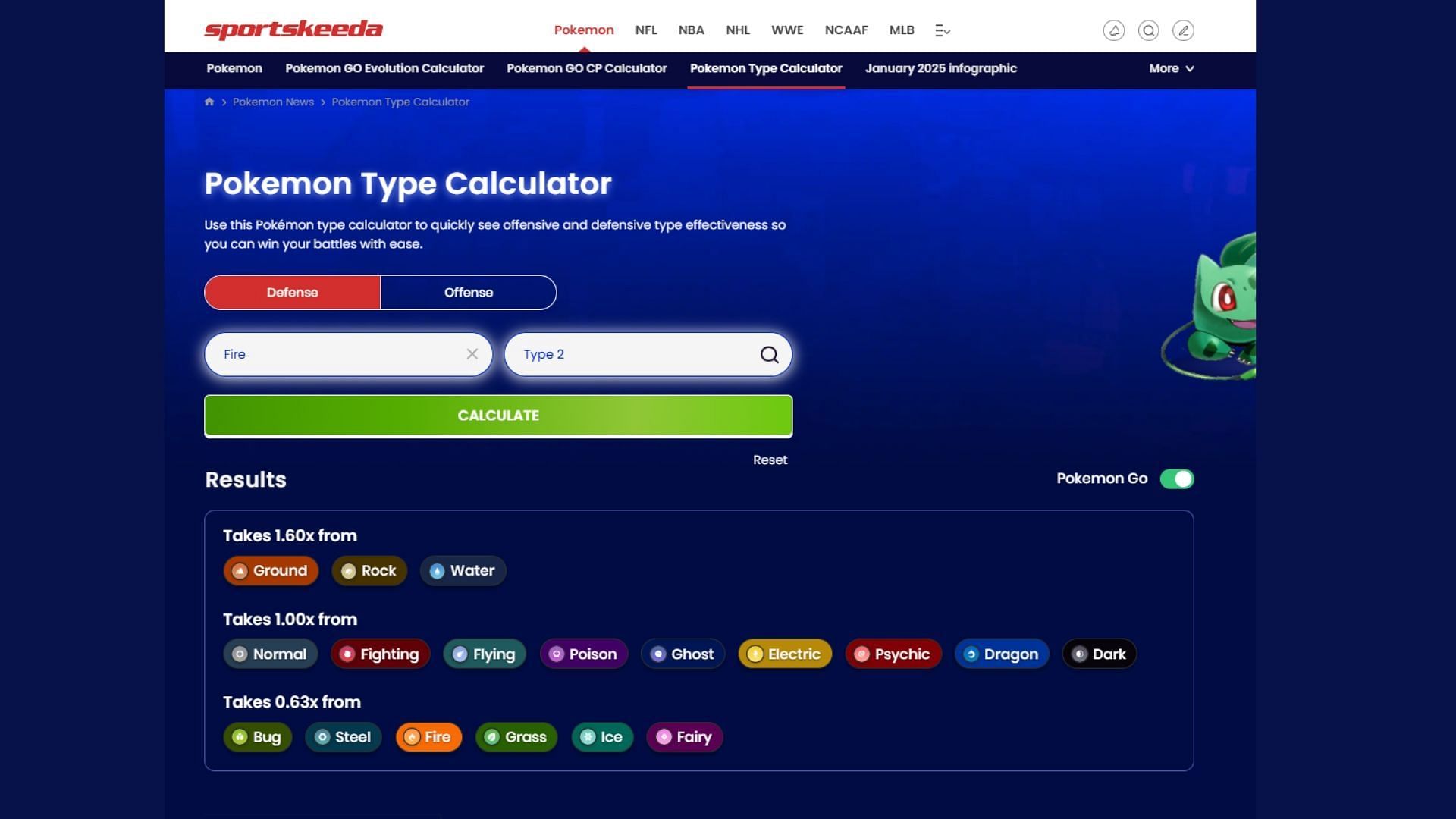1456x819 pixels.
Task: Toggle the Pokemon Go mode switch
Action: pyautogui.click(x=1178, y=479)
